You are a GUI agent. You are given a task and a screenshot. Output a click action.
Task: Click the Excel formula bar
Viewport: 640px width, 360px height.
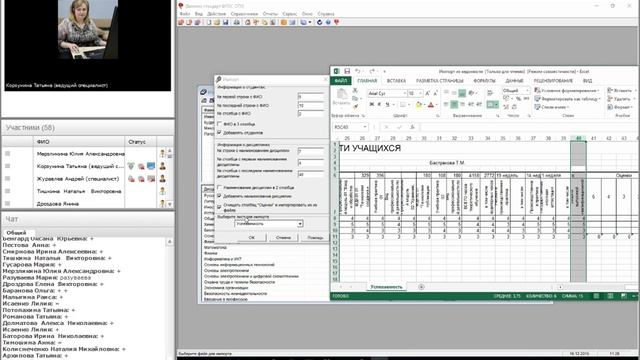(x=529, y=127)
